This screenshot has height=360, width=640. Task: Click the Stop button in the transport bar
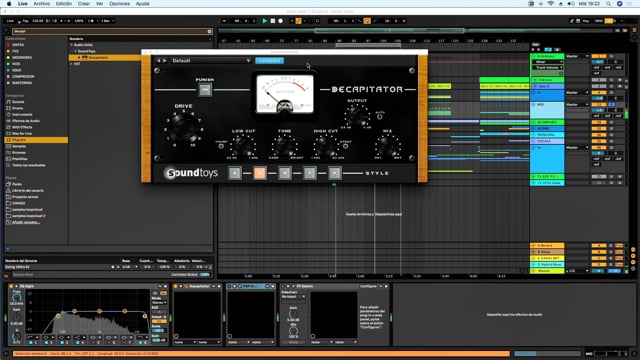coord(273,21)
